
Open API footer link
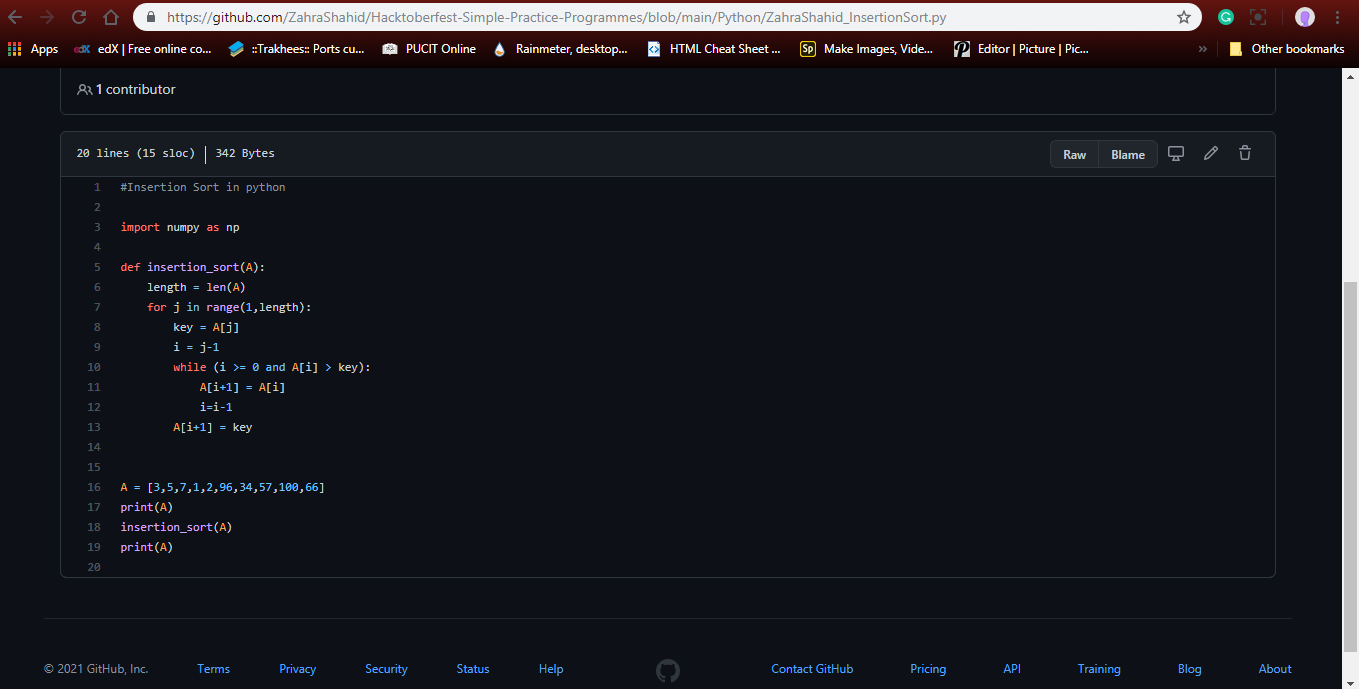[x=1012, y=669]
